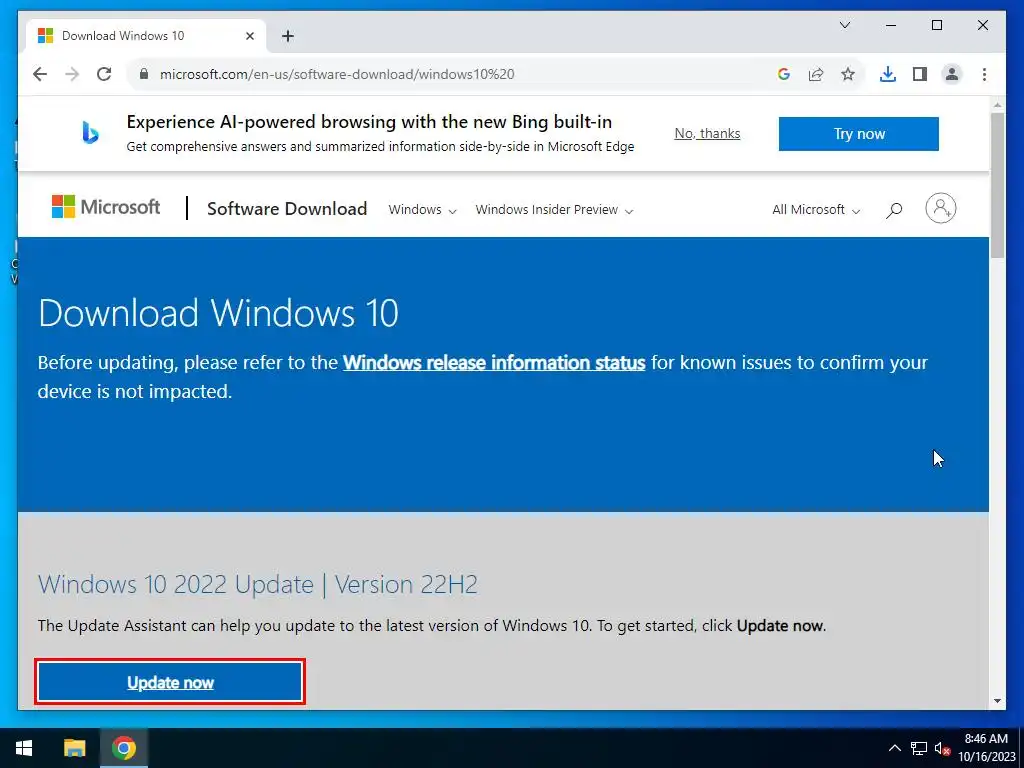This screenshot has width=1024, height=768.
Task: Click the Google icon in the address bar
Action: coord(784,74)
